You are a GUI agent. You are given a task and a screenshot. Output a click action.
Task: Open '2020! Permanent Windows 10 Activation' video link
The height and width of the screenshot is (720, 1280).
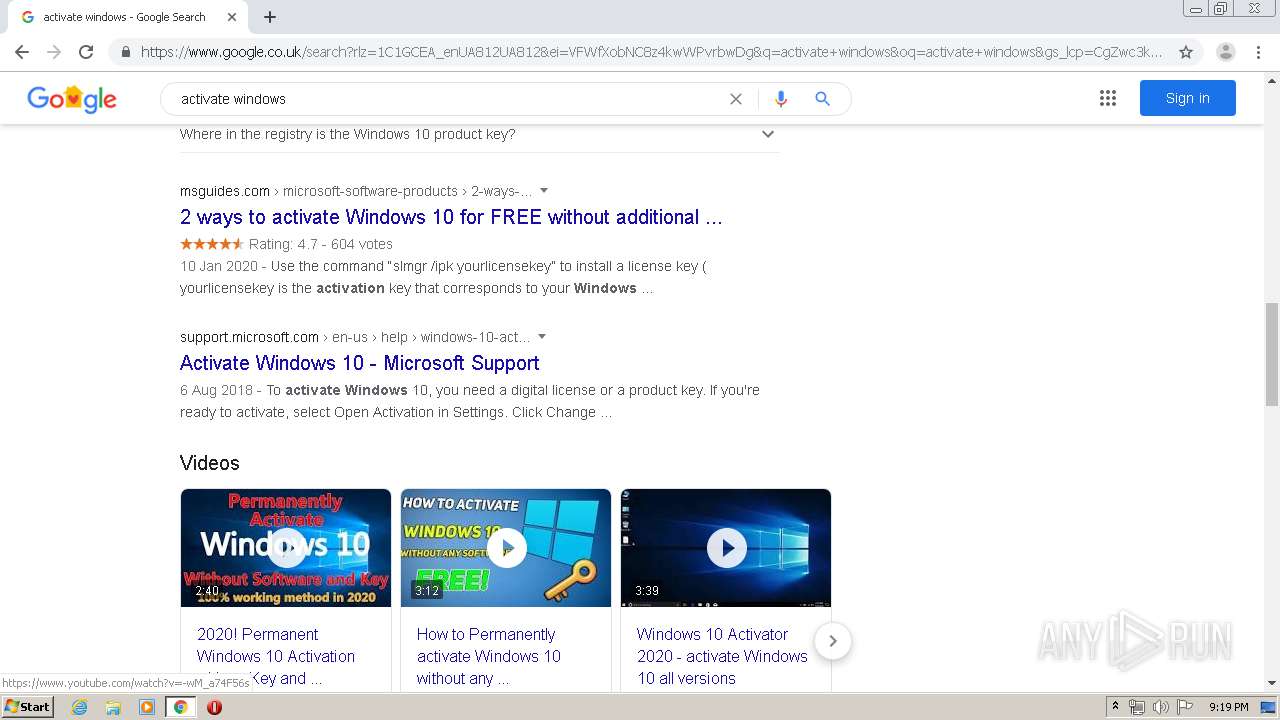pos(276,656)
